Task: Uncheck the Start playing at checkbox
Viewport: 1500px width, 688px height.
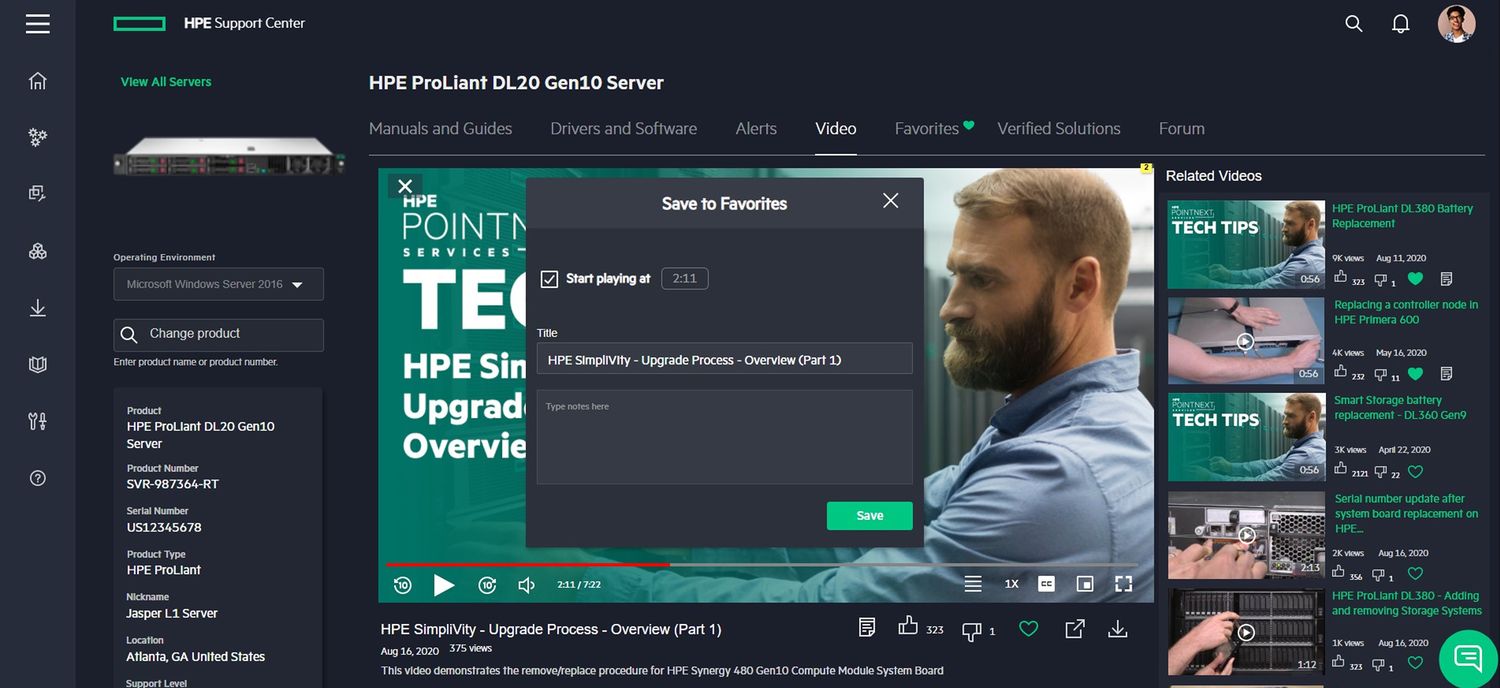Action: [x=549, y=279]
